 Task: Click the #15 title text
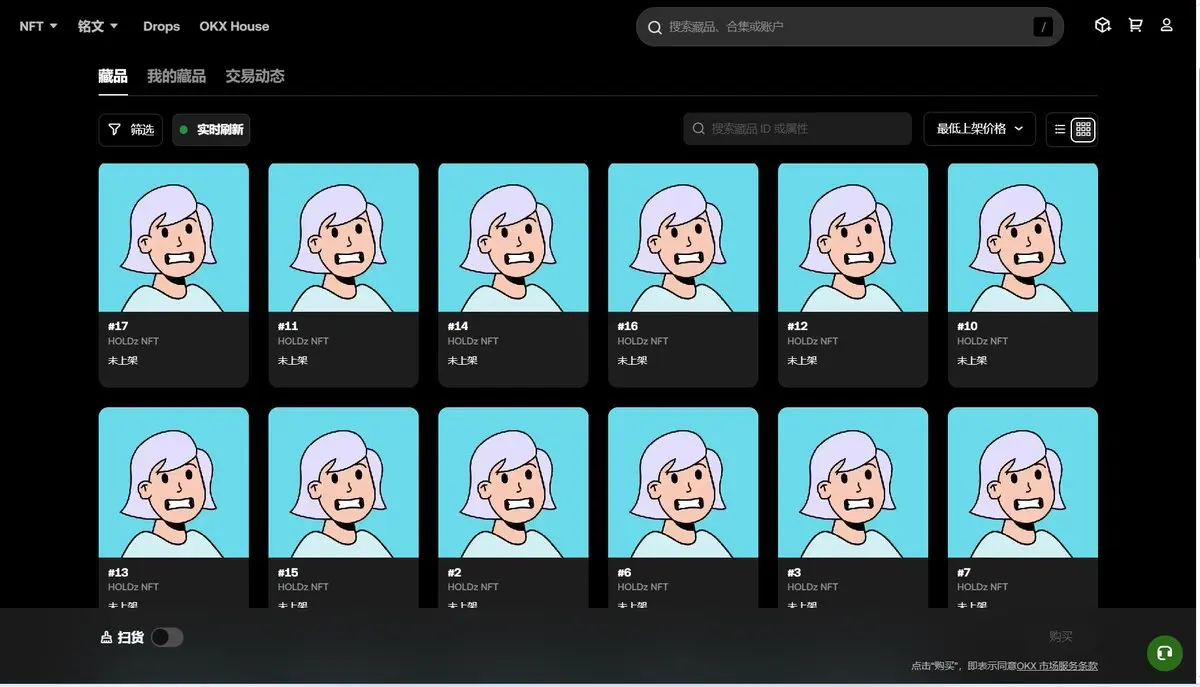click(288, 573)
